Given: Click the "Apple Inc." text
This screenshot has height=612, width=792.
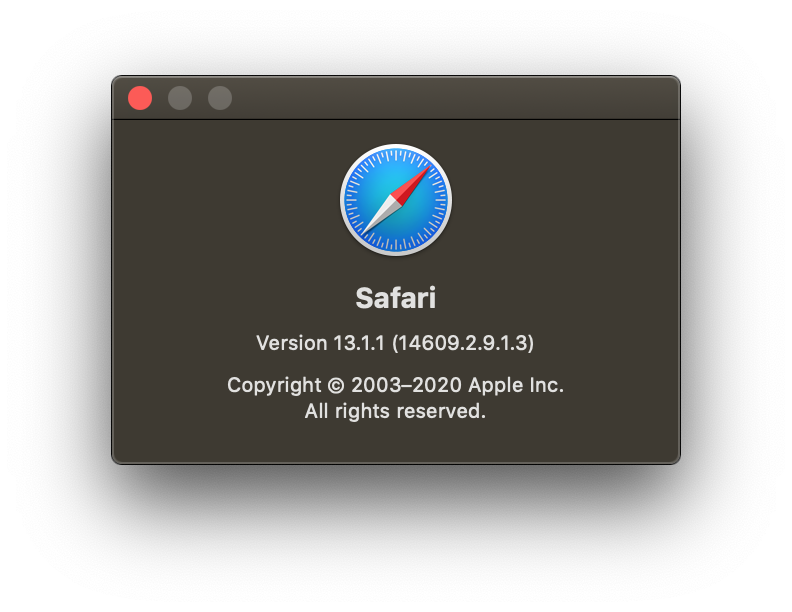Looking at the screenshot, I should (x=516, y=386).
